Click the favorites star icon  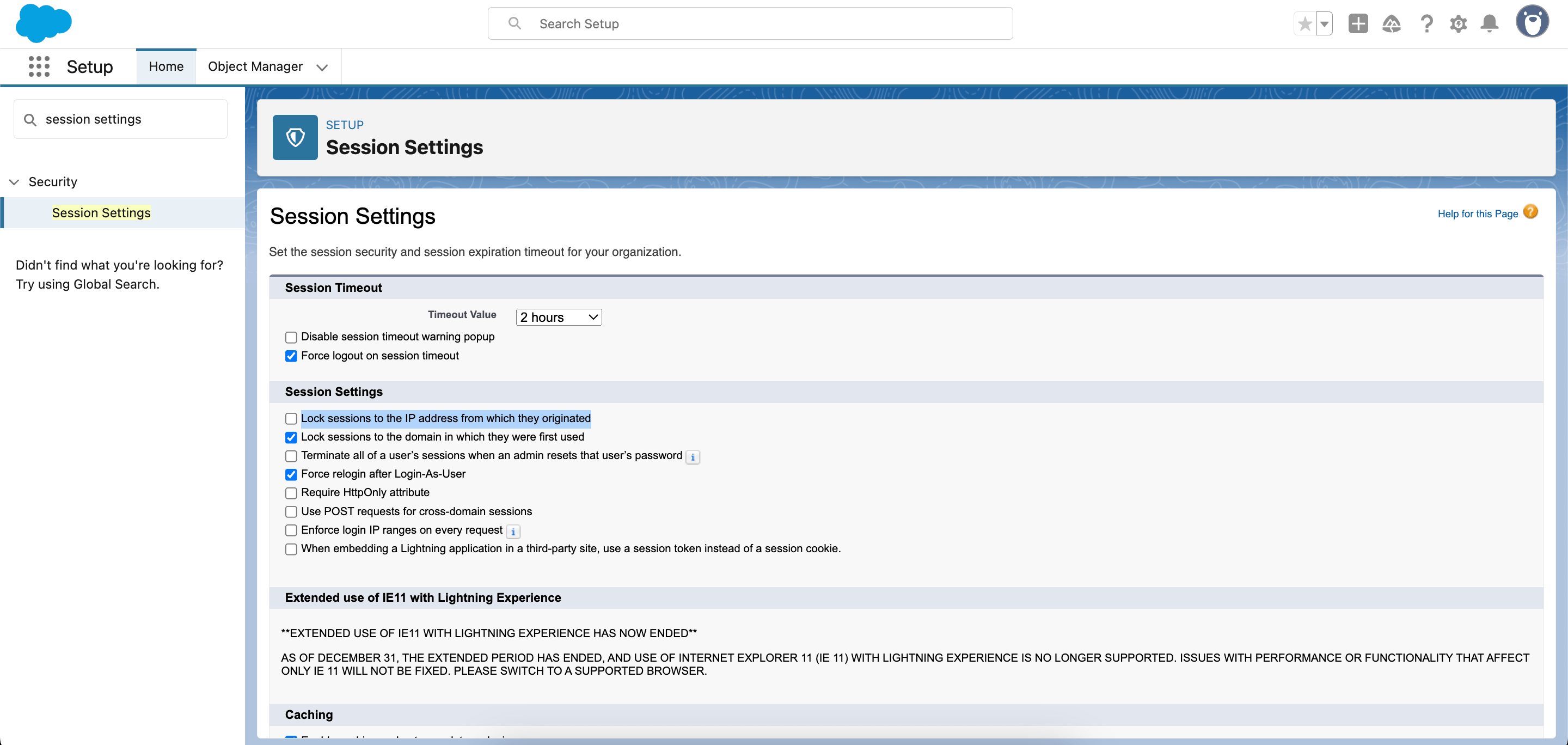tap(1304, 24)
